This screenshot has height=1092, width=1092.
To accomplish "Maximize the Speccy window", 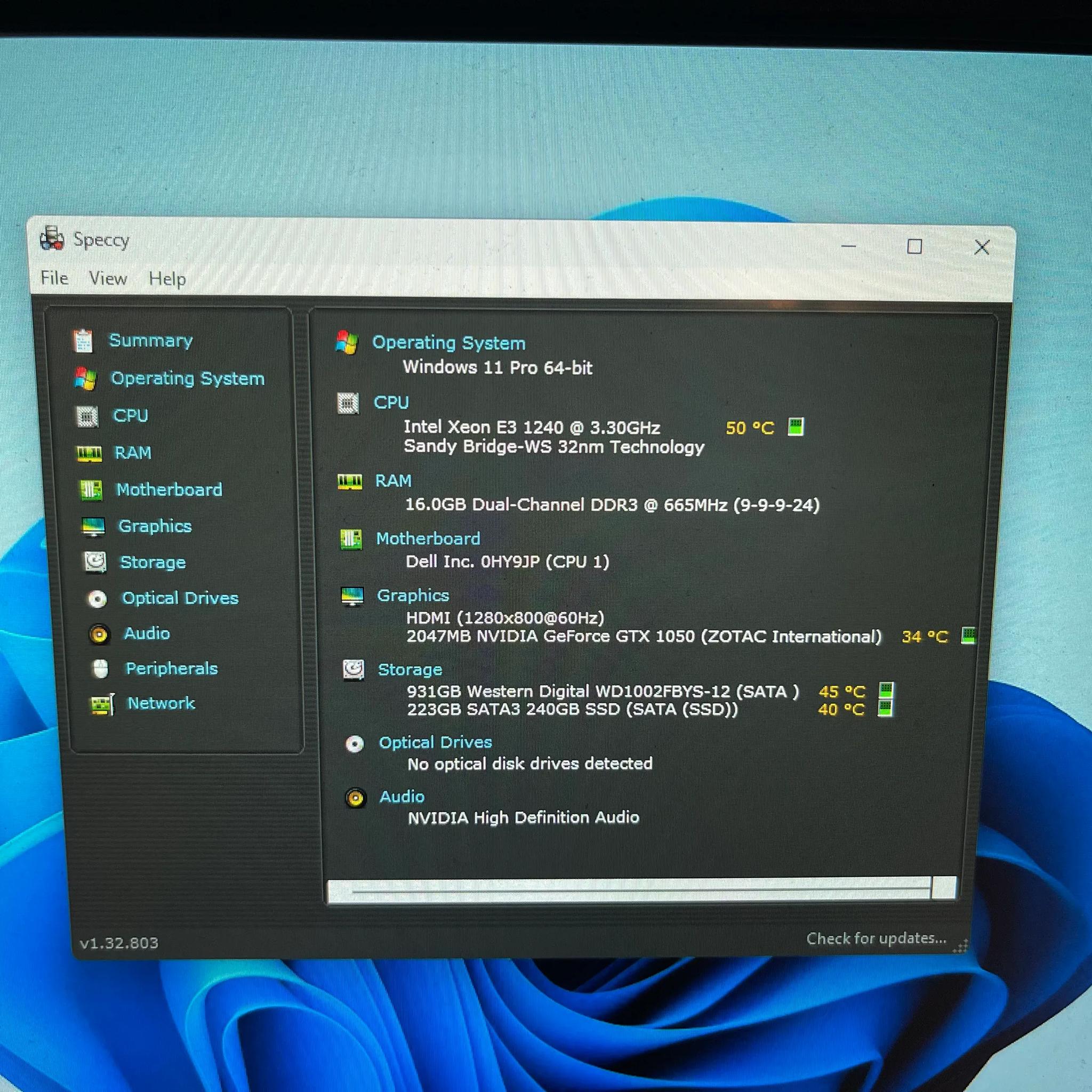I will (914, 246).
